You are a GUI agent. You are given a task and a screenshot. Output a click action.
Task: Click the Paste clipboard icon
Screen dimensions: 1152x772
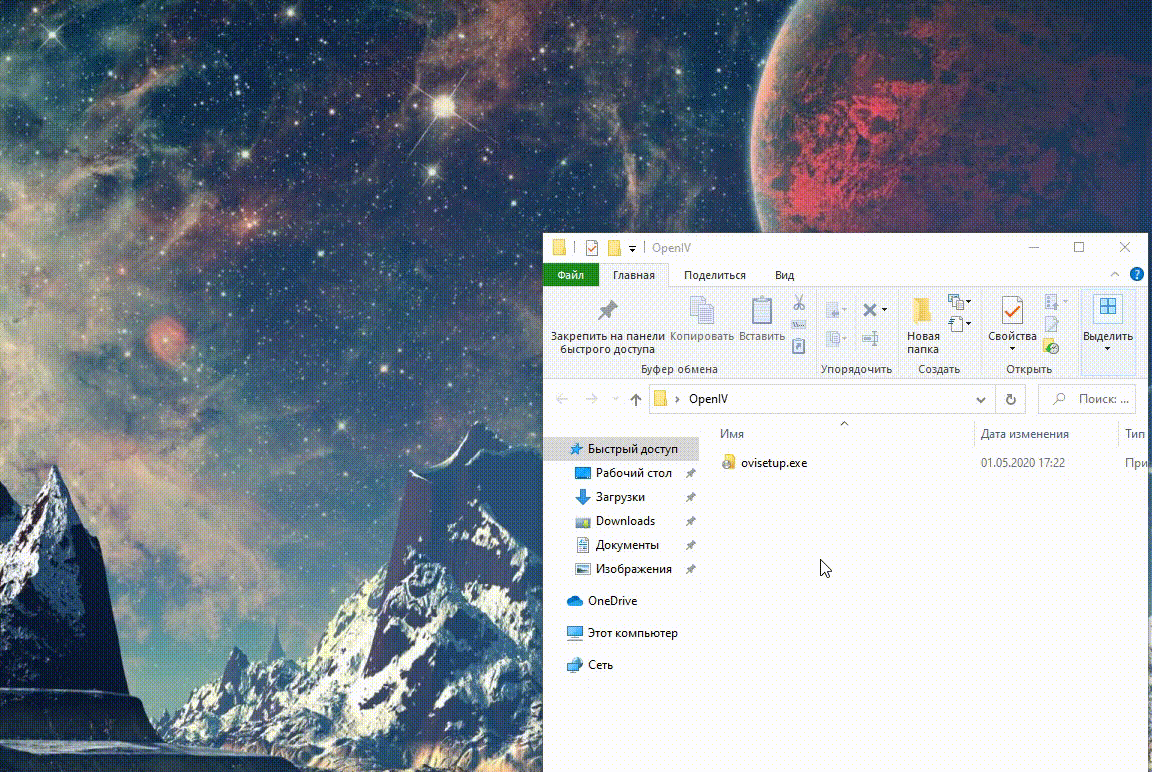762,311
